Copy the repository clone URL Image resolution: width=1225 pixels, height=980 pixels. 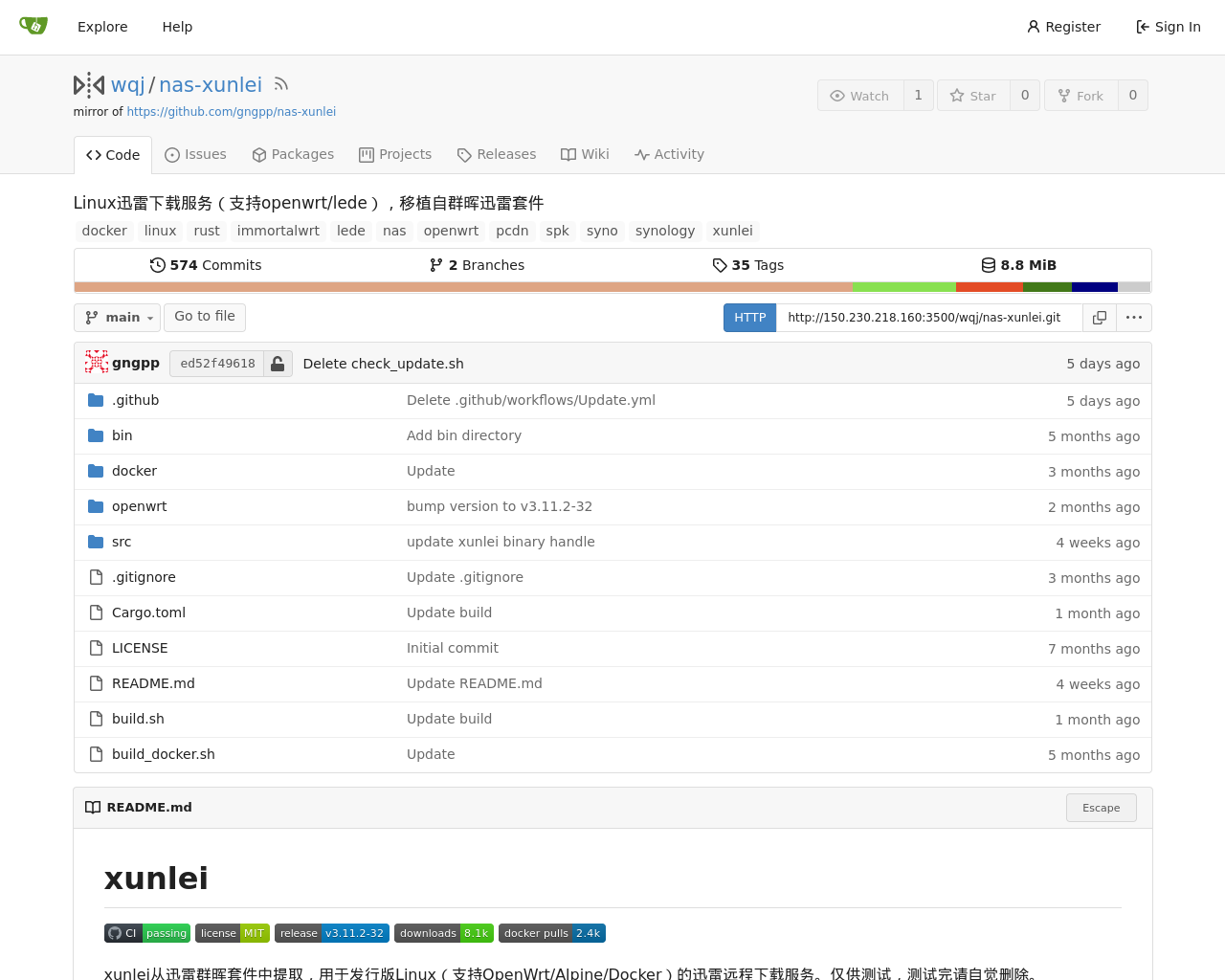tap(1100, 318)
